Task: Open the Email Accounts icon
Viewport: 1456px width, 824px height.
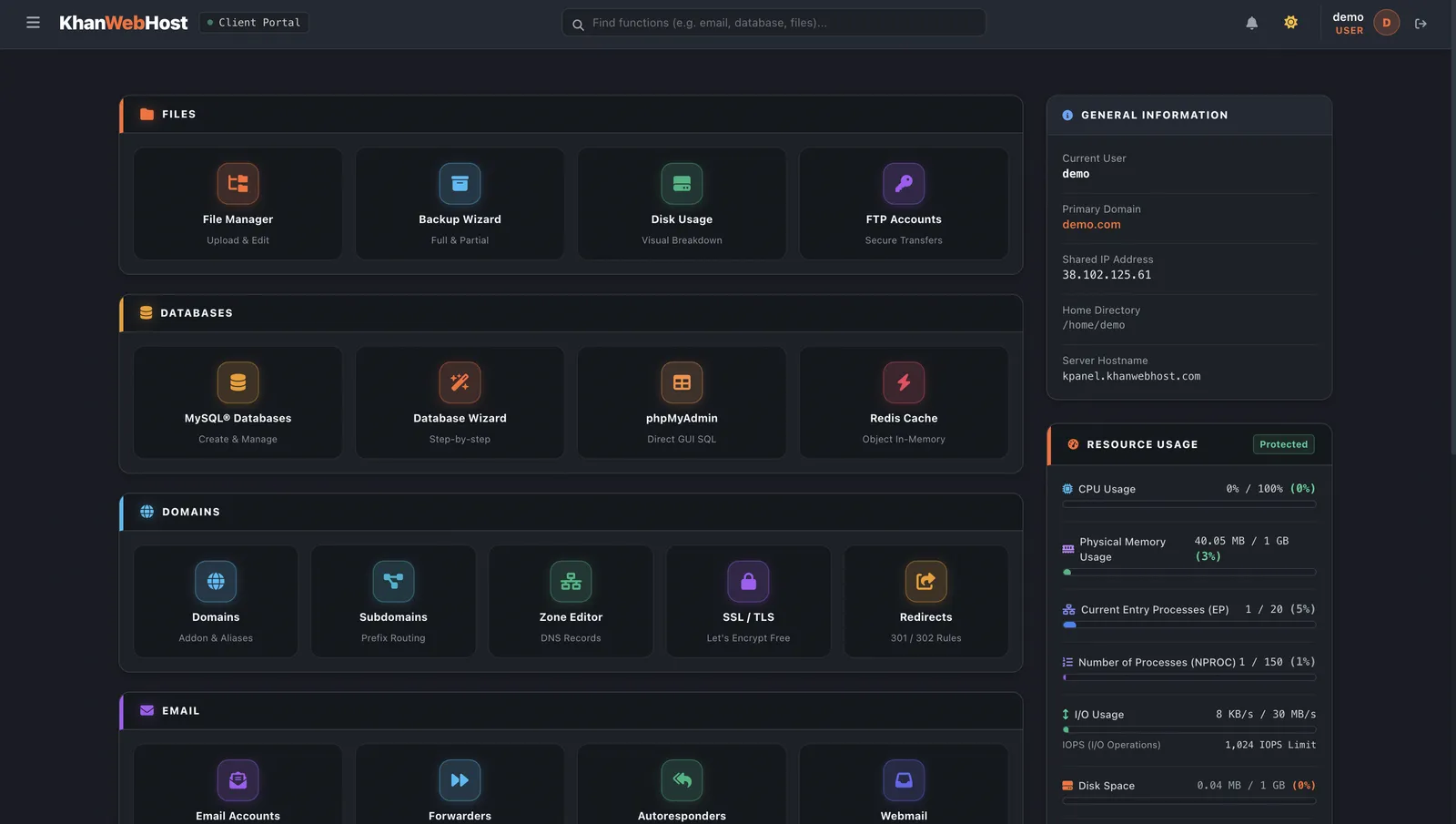Action: point(238,780)
